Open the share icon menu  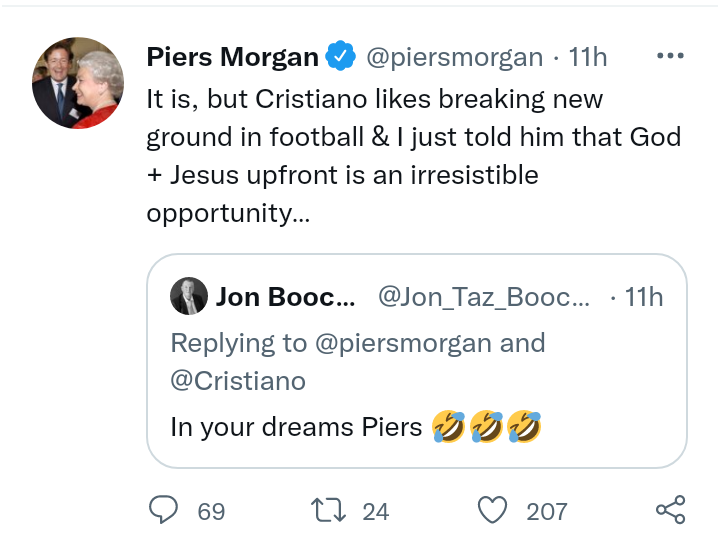coord(670,511)
